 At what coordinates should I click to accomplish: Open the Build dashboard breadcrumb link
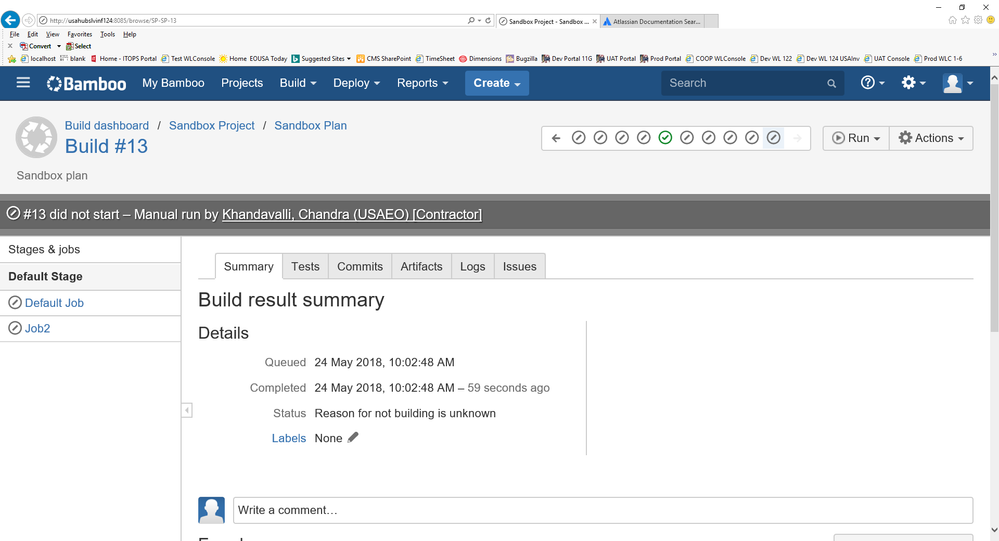[107, 126]
